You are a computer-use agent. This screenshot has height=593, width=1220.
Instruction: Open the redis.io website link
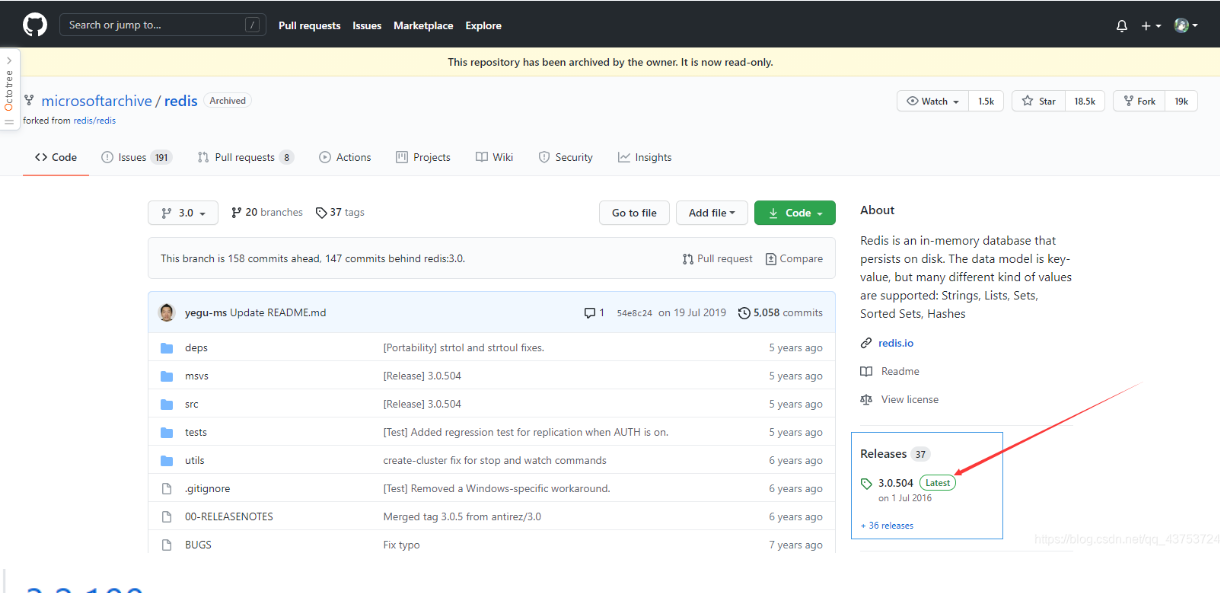(895, 343)
